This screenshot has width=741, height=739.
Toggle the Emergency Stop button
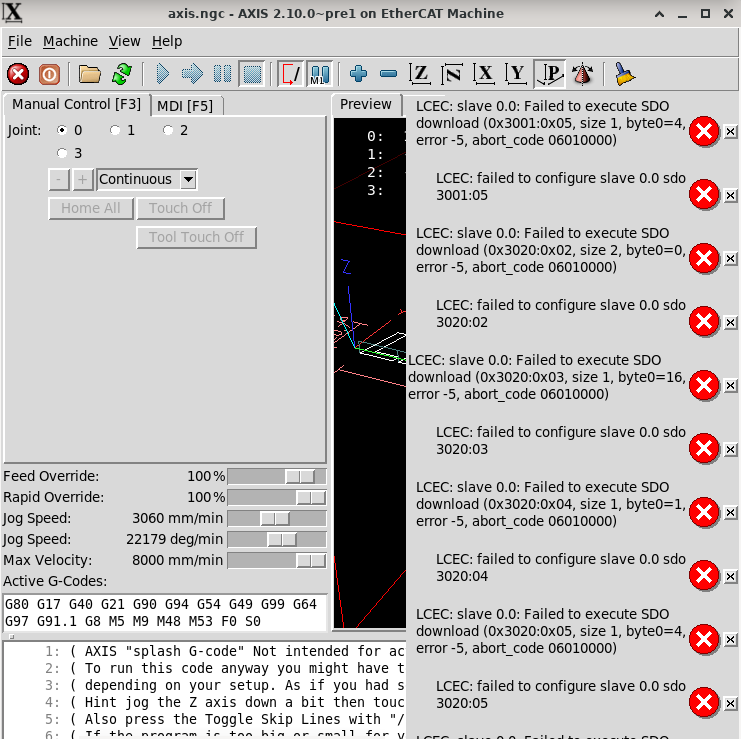(x=18, y=74)
